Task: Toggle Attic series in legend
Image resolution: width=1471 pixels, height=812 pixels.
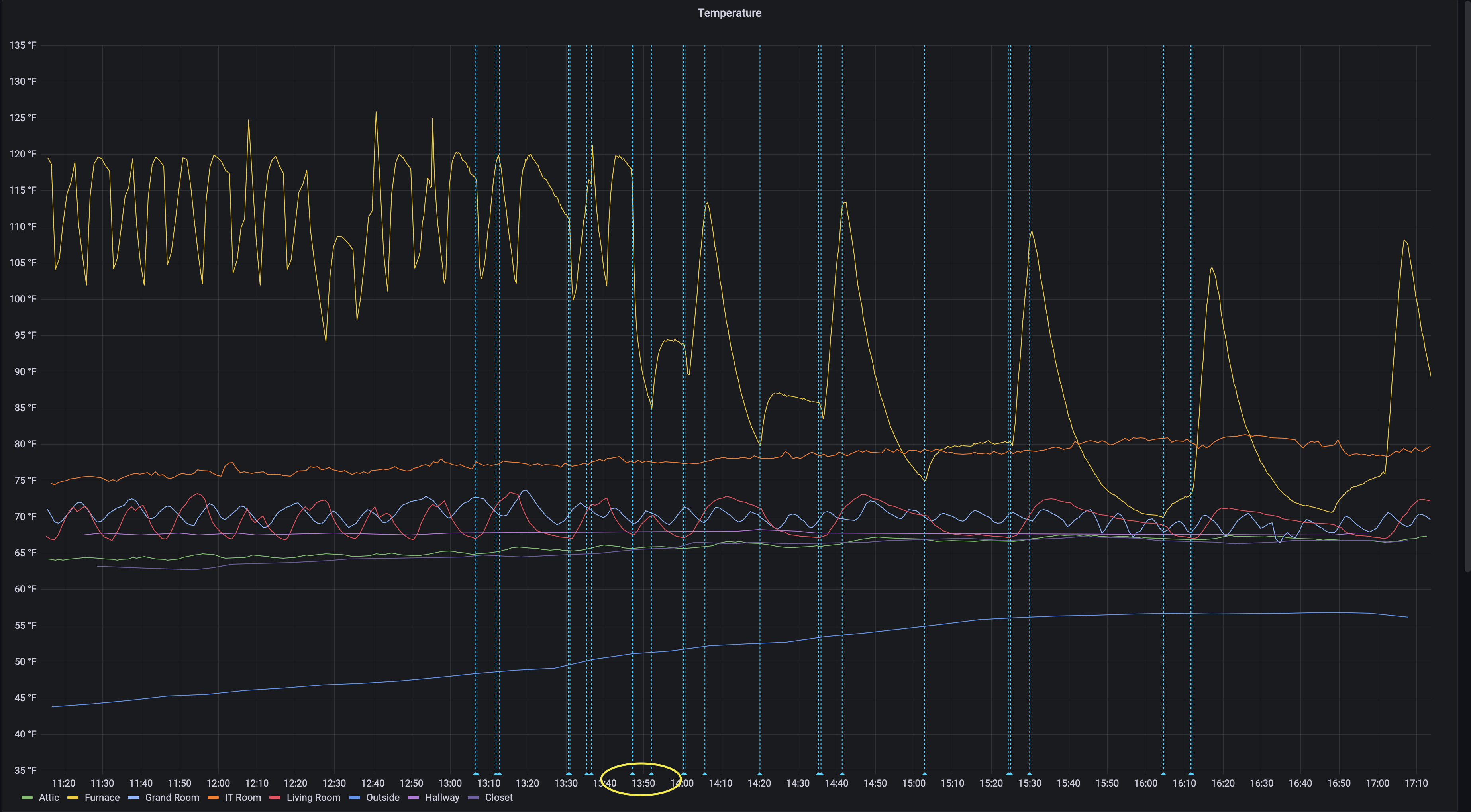Action: [49, 798]
